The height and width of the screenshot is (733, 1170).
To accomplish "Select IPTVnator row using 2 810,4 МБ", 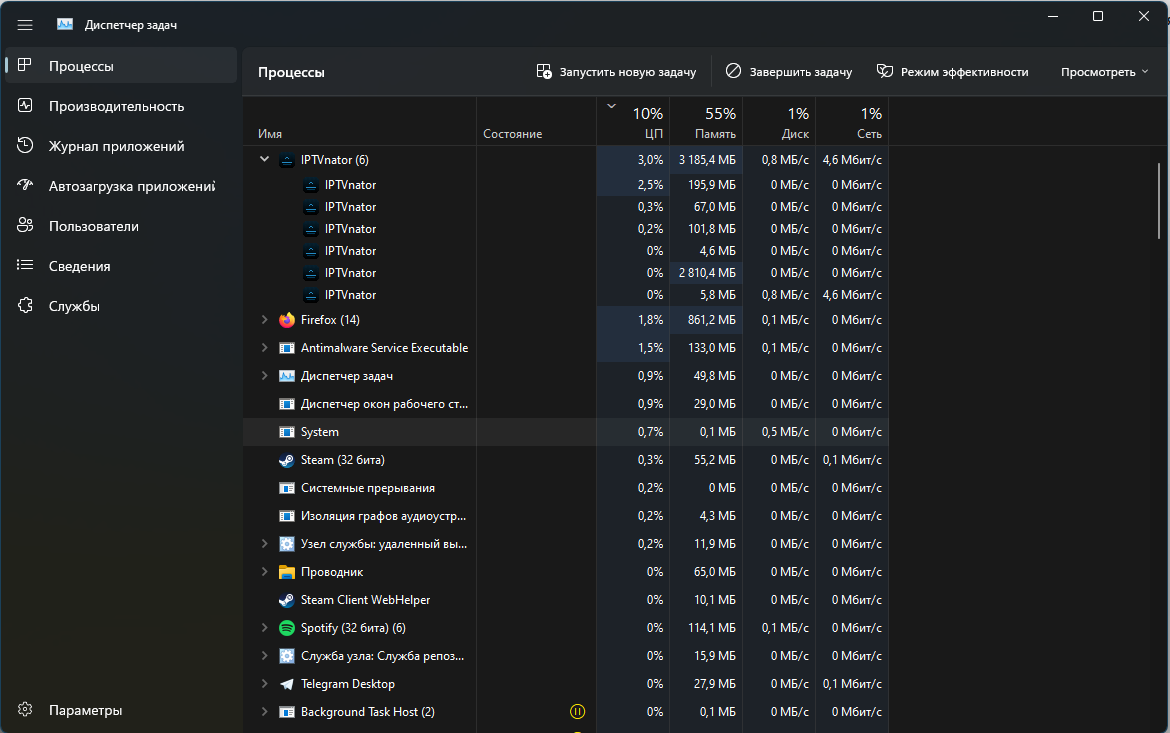I will [566, 272].
